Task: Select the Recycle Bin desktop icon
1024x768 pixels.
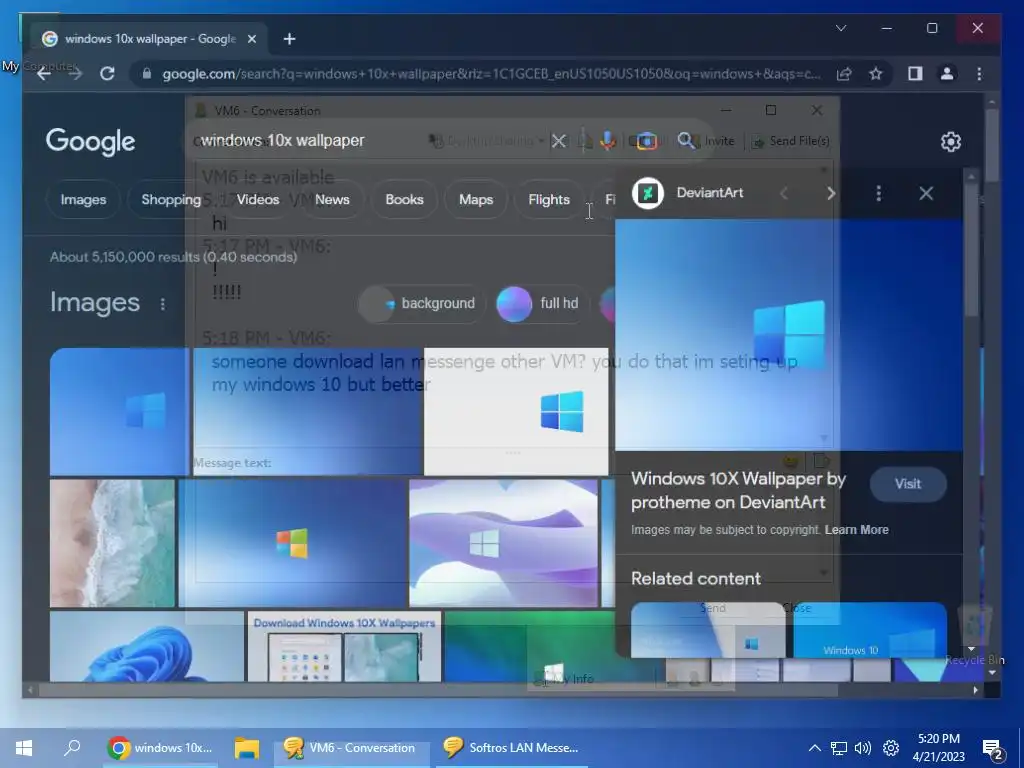Action: click(x=974, y=636)
